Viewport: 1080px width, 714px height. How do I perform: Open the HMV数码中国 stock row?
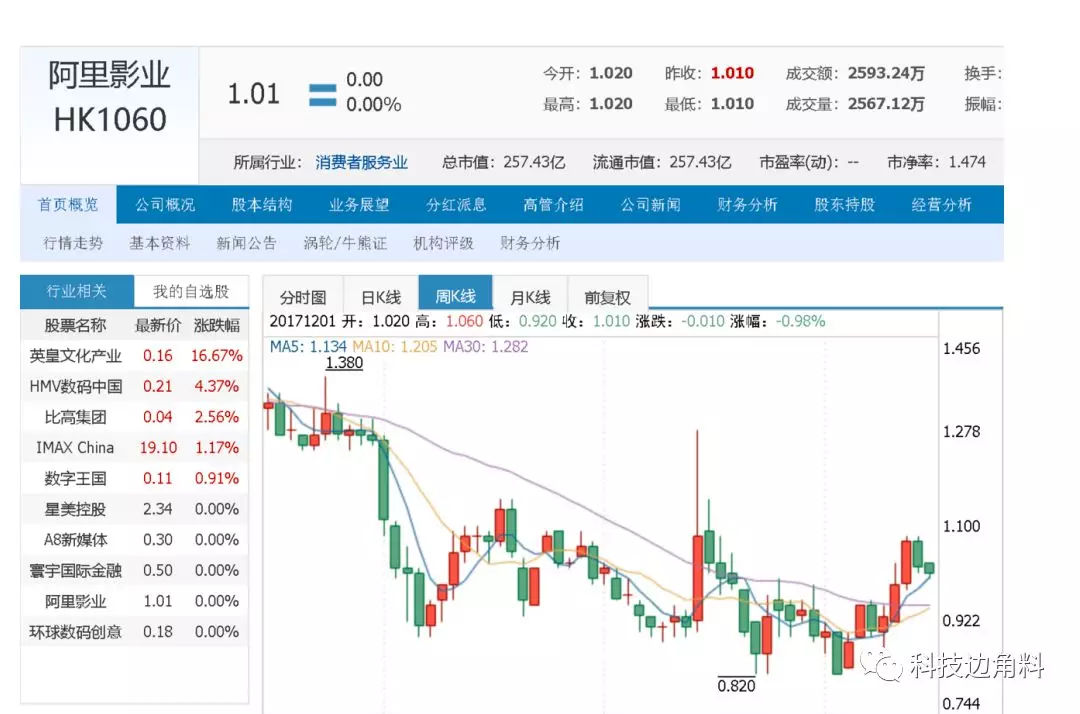pos(135,386)
